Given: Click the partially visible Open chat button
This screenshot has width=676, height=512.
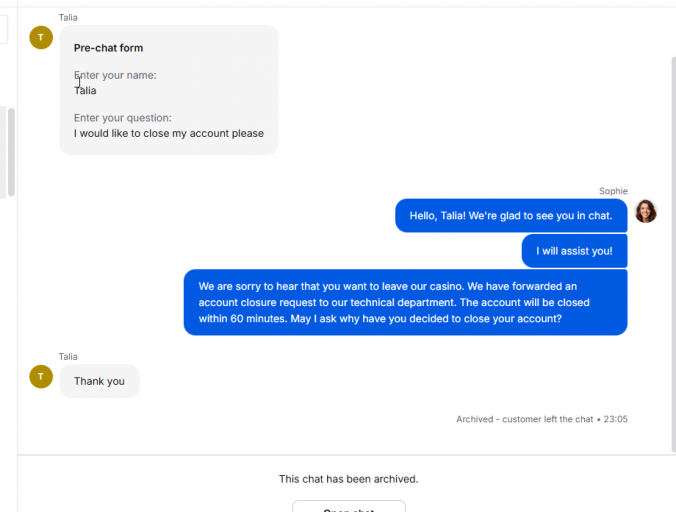Looking at the screenshot, I should (349, 506).
